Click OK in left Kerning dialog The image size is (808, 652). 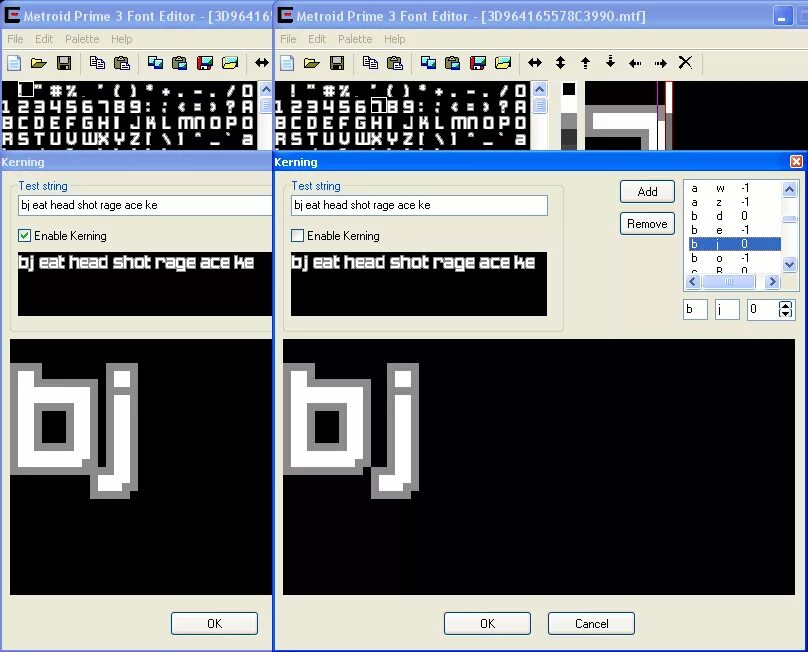214,624
